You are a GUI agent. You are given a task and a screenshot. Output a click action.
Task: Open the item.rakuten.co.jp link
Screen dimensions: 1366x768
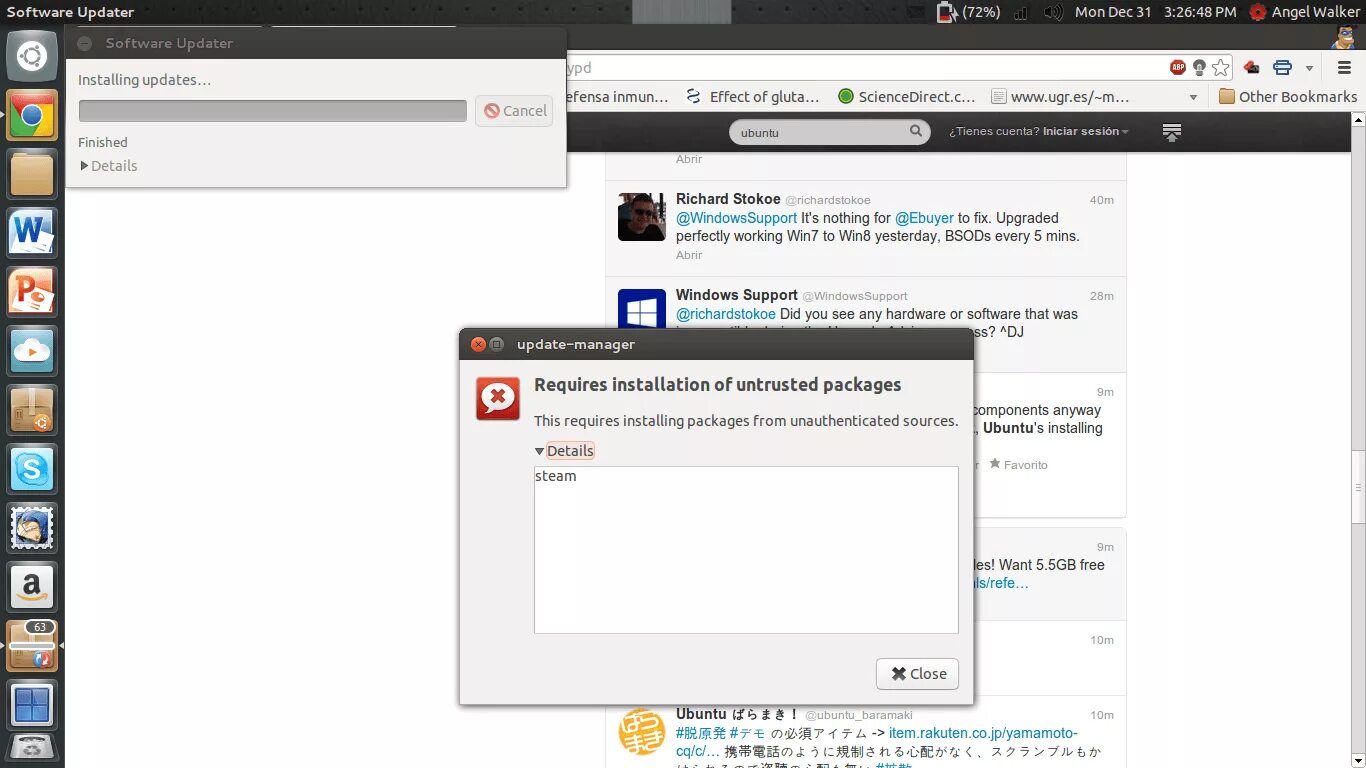point(983,733)
